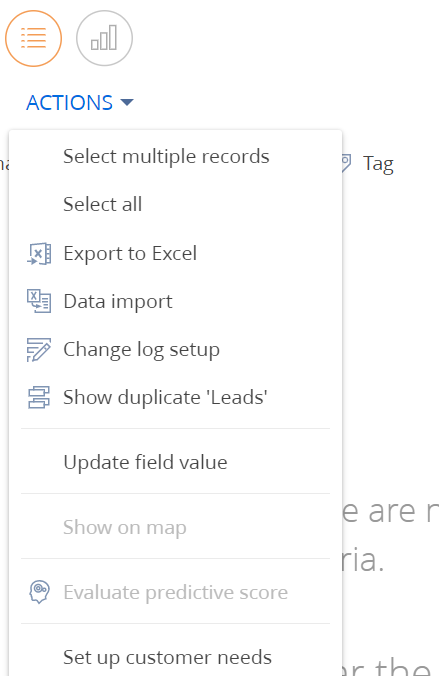The width and height of the screenshot is (439, 676).
Task: Click the Change log pencil icon
Action: (39, 350)
